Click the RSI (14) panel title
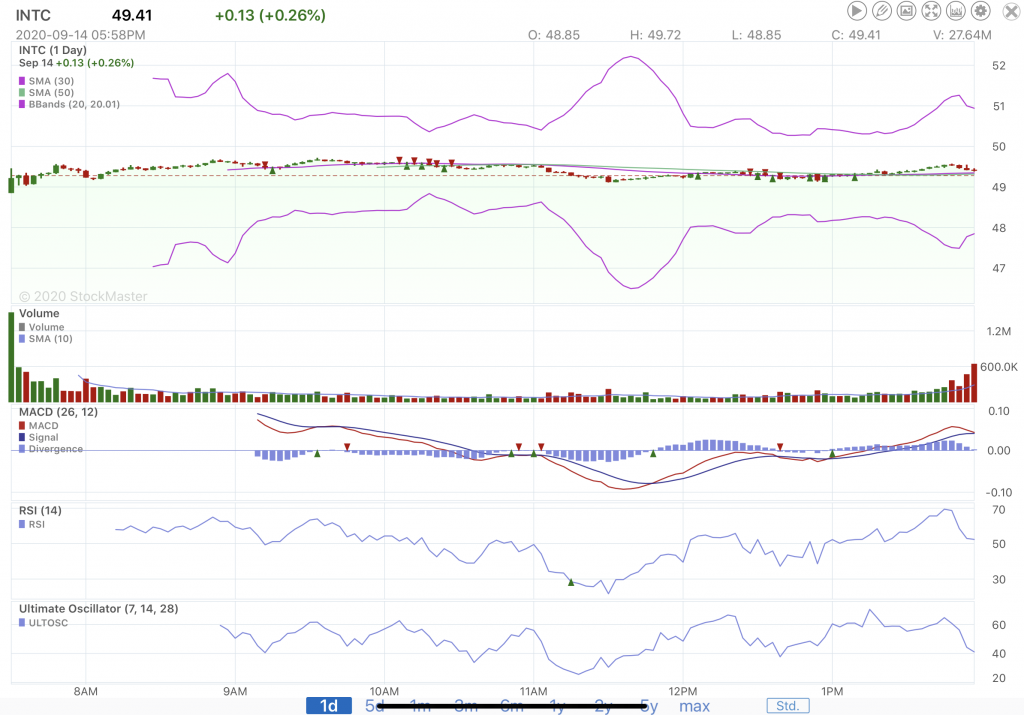The height and width of the screenshot is (715, 1024). click(40, 511)
